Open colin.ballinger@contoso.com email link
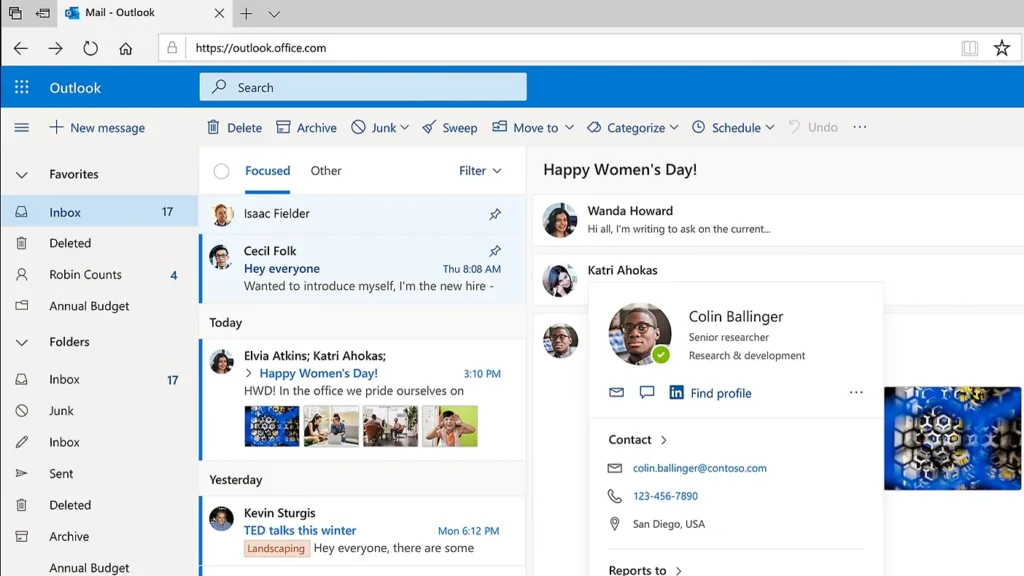This screenshot has width=1024, height=576. point(699,468)
